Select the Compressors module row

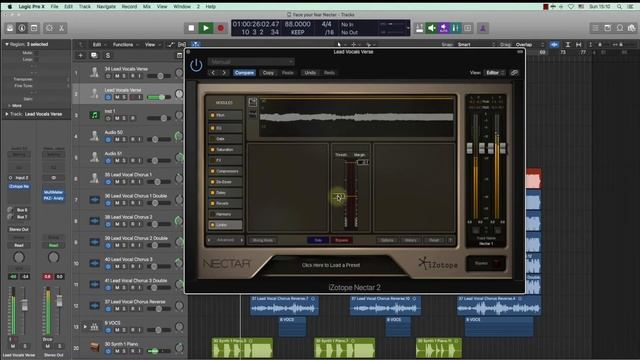tap(225, 171)
